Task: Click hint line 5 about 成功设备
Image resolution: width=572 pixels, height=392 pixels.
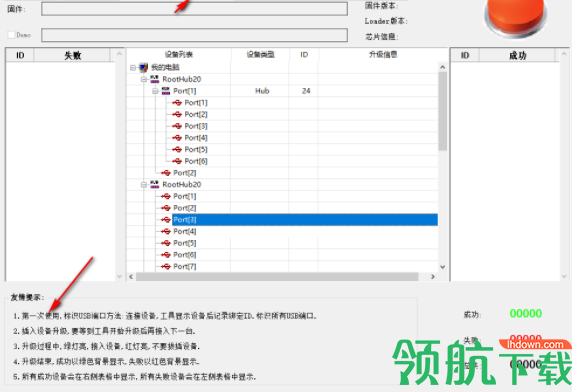Action: click(135, 377)
